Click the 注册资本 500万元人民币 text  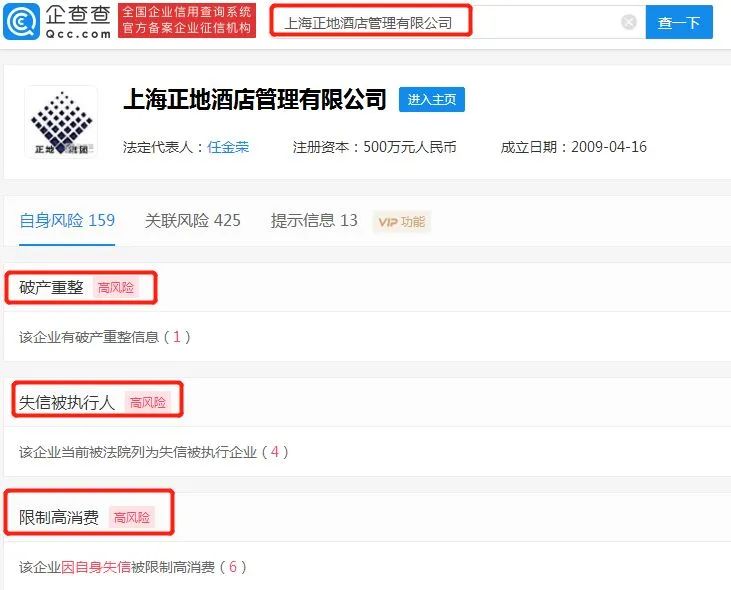point(374,147)
